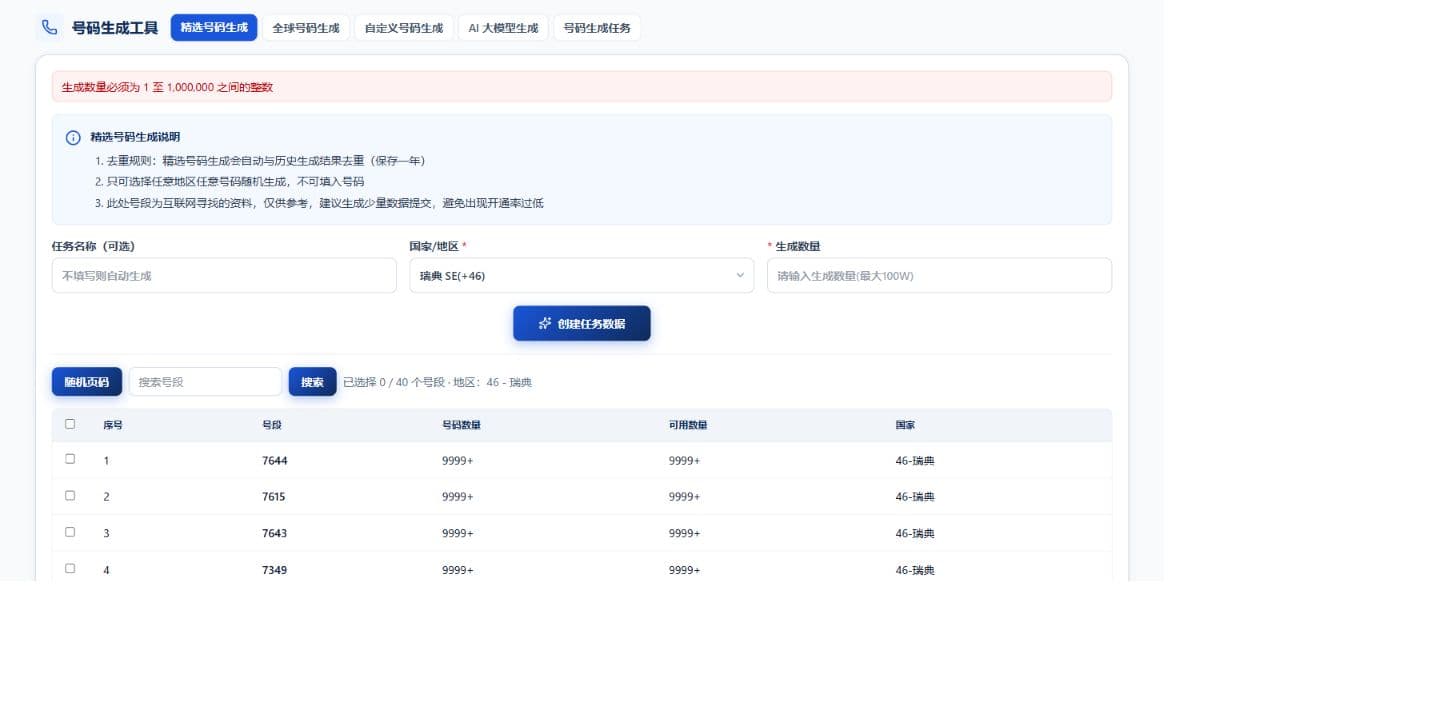Click the 号码生成工具 title
The image size is (1455, 726).
click(x=115, y=28)
